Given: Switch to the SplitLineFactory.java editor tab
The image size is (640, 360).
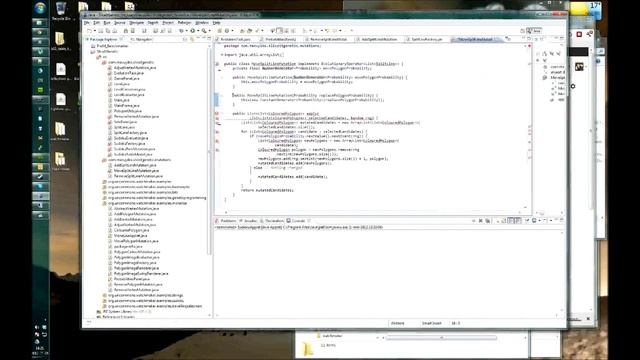Looking at the screenshot, I should click(x=425, y=39).
